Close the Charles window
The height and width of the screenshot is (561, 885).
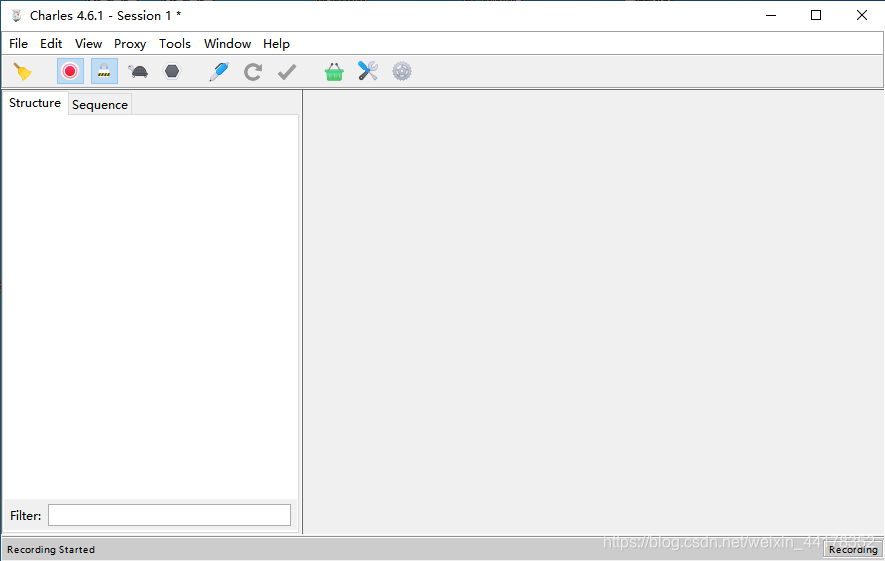[x=861, y=15]
